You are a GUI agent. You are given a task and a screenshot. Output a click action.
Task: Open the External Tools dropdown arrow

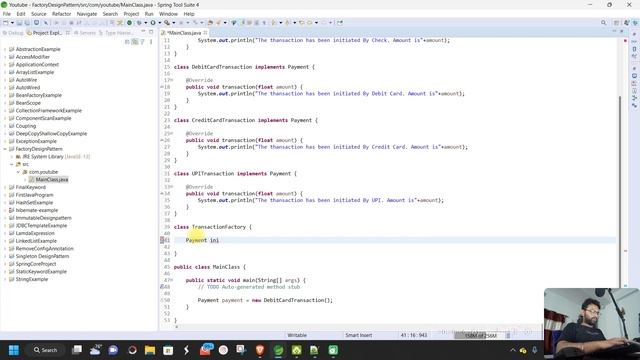[x=173, y=23]
